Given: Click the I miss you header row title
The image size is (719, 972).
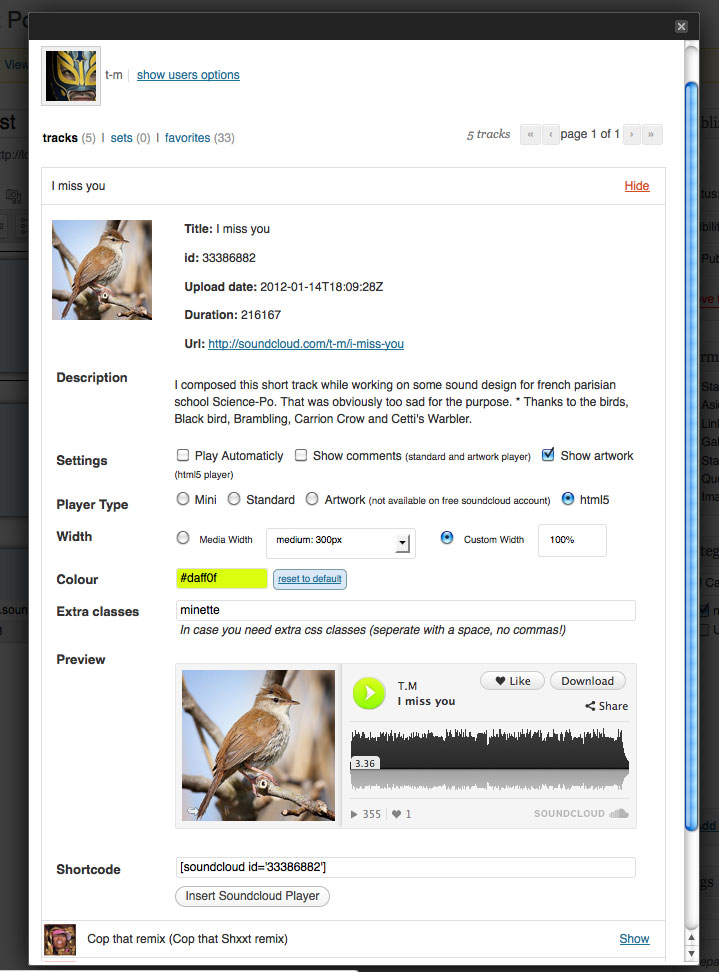Looking at the screenshot, I should (78, 186).
